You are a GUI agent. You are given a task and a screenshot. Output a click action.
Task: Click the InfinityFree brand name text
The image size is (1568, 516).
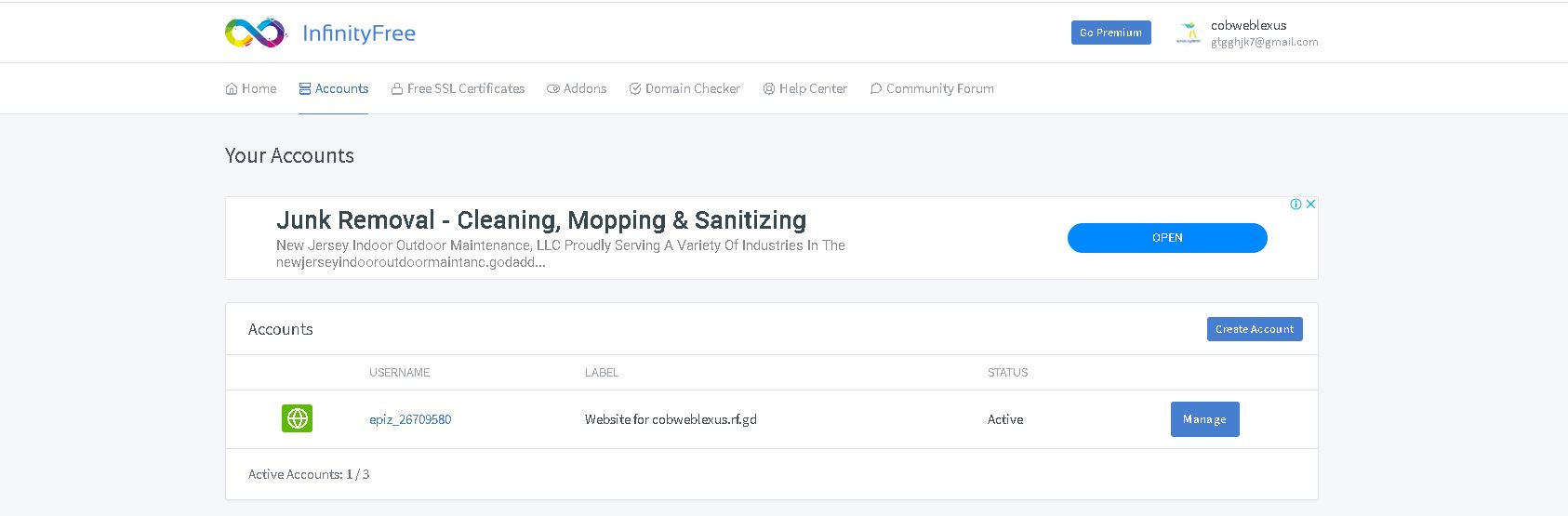(359, 33)
